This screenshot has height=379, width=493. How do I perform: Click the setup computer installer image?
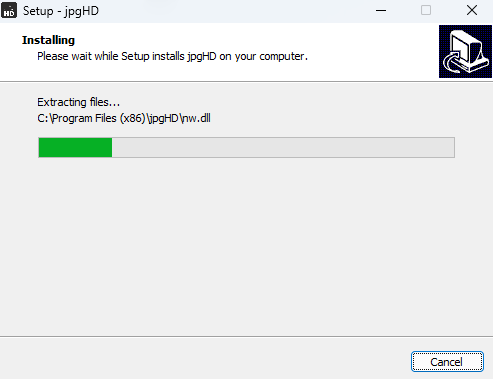pos(465,51)
